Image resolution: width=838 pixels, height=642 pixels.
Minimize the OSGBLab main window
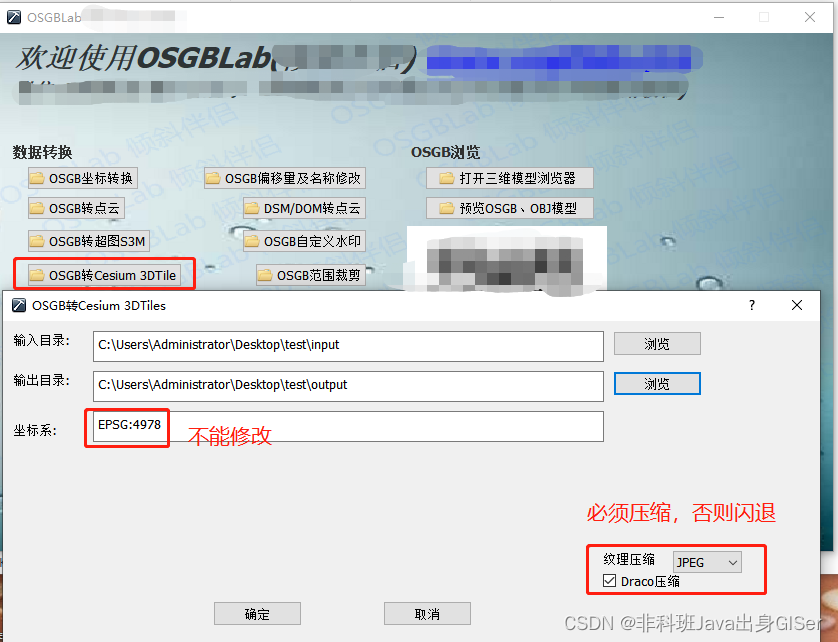(719, 17)
